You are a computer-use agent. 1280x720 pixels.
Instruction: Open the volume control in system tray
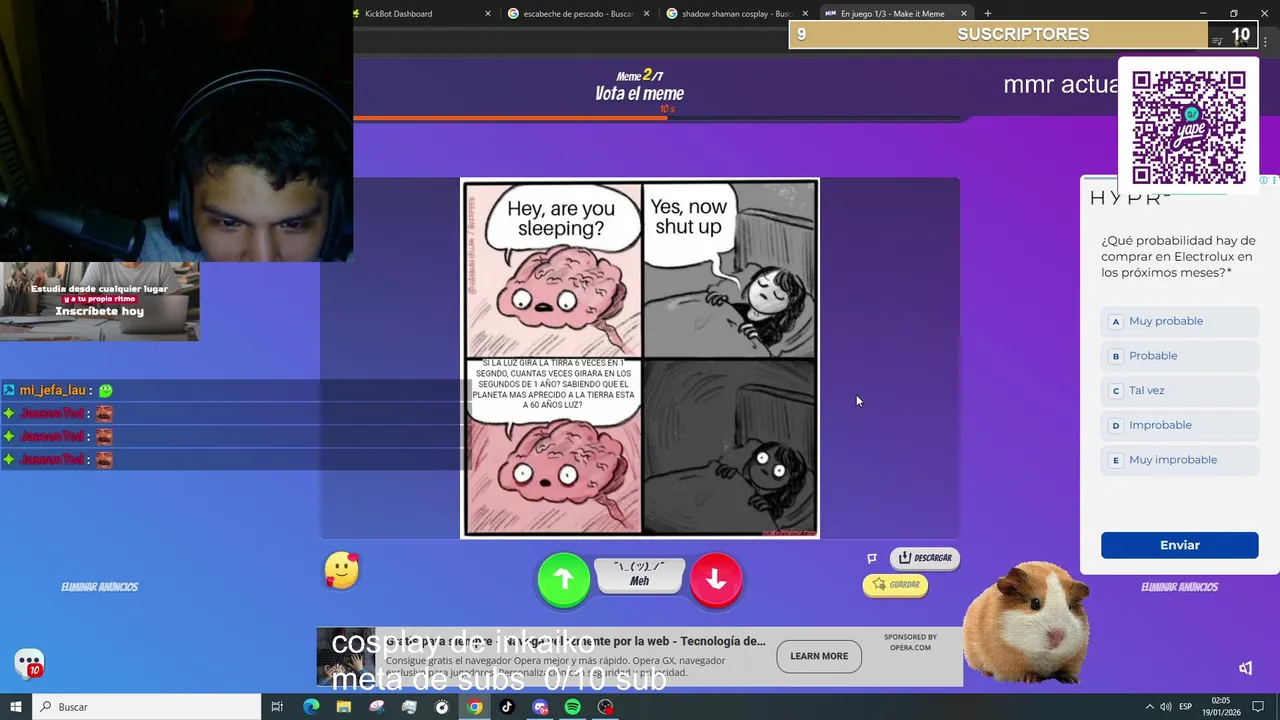pos(1166,707)
